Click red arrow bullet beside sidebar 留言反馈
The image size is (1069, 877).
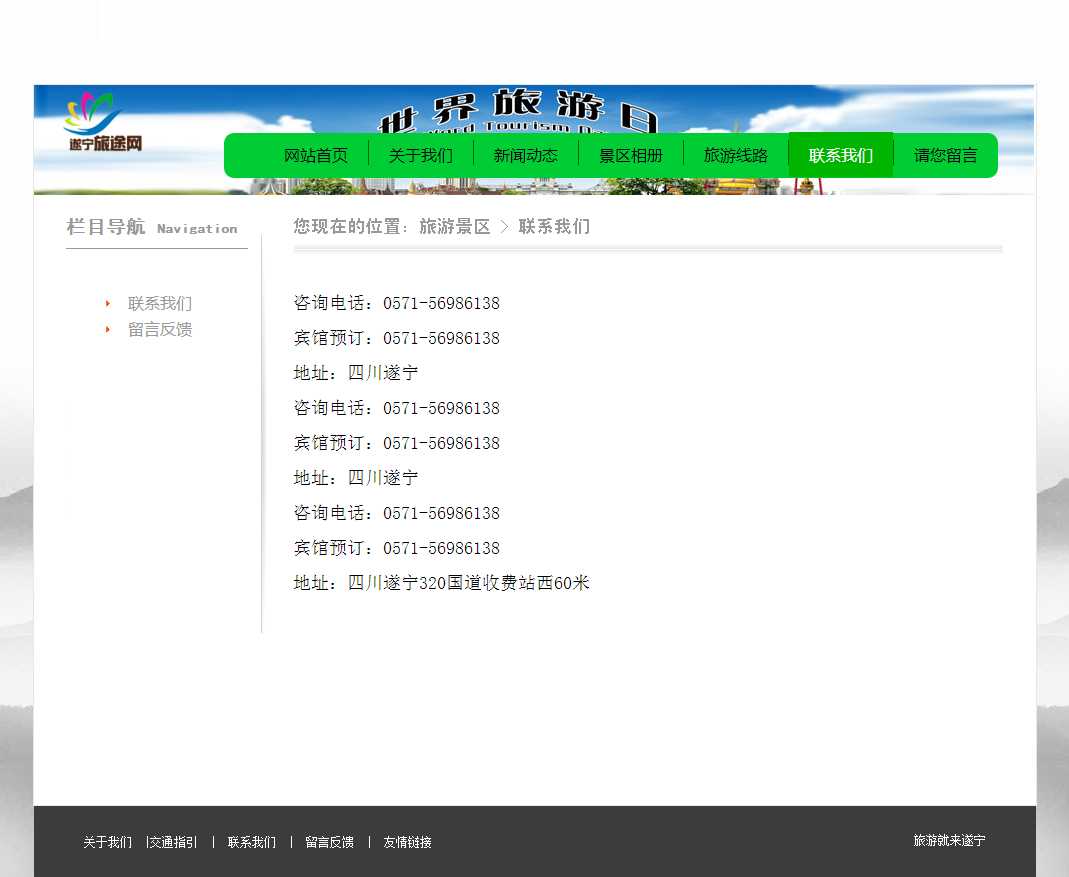108,330
